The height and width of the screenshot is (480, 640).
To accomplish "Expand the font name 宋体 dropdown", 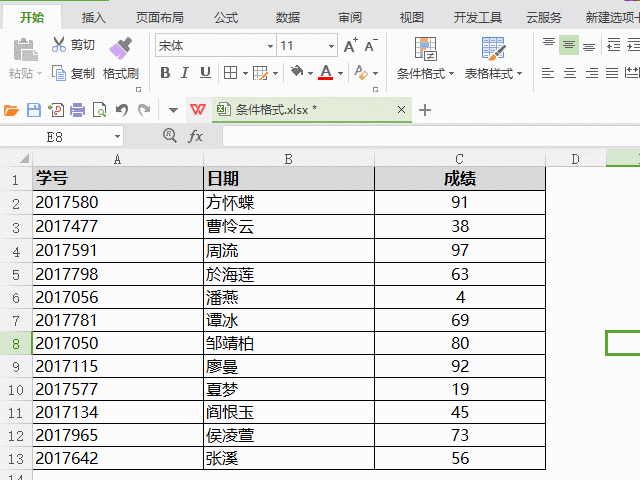I will [270, 46].
